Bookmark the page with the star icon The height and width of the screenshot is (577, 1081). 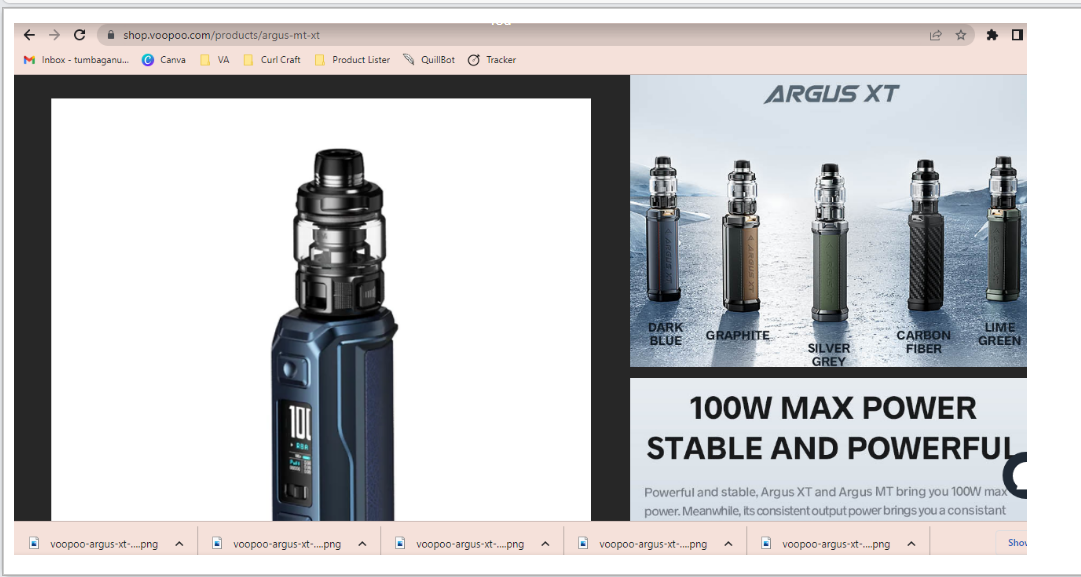coord(960,35)
